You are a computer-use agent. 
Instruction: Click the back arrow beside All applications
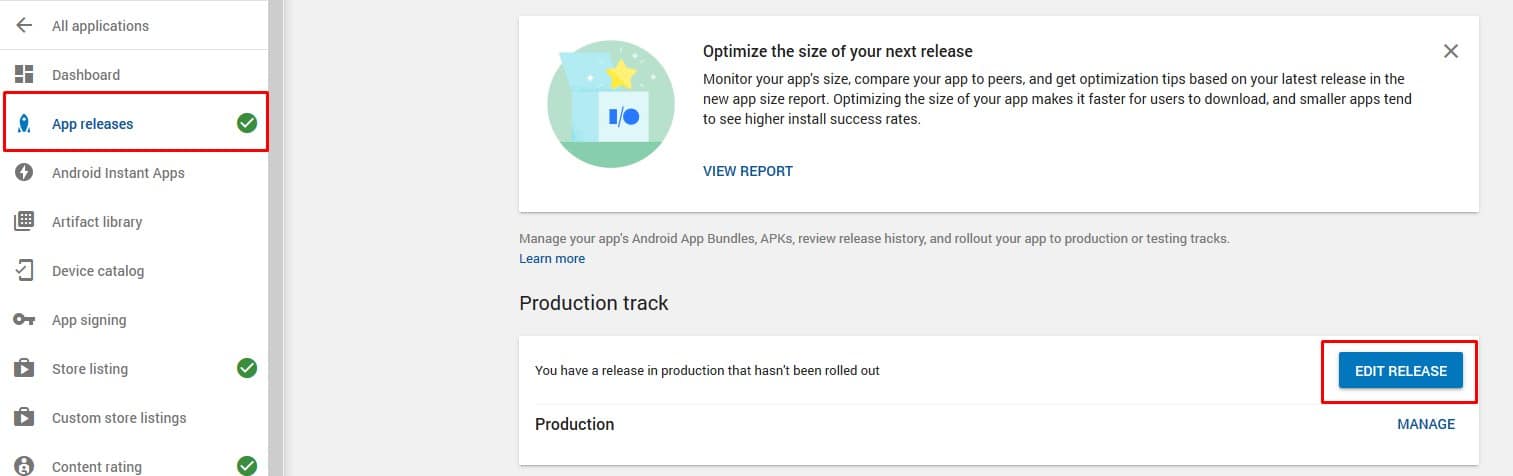tap(24, 26)
